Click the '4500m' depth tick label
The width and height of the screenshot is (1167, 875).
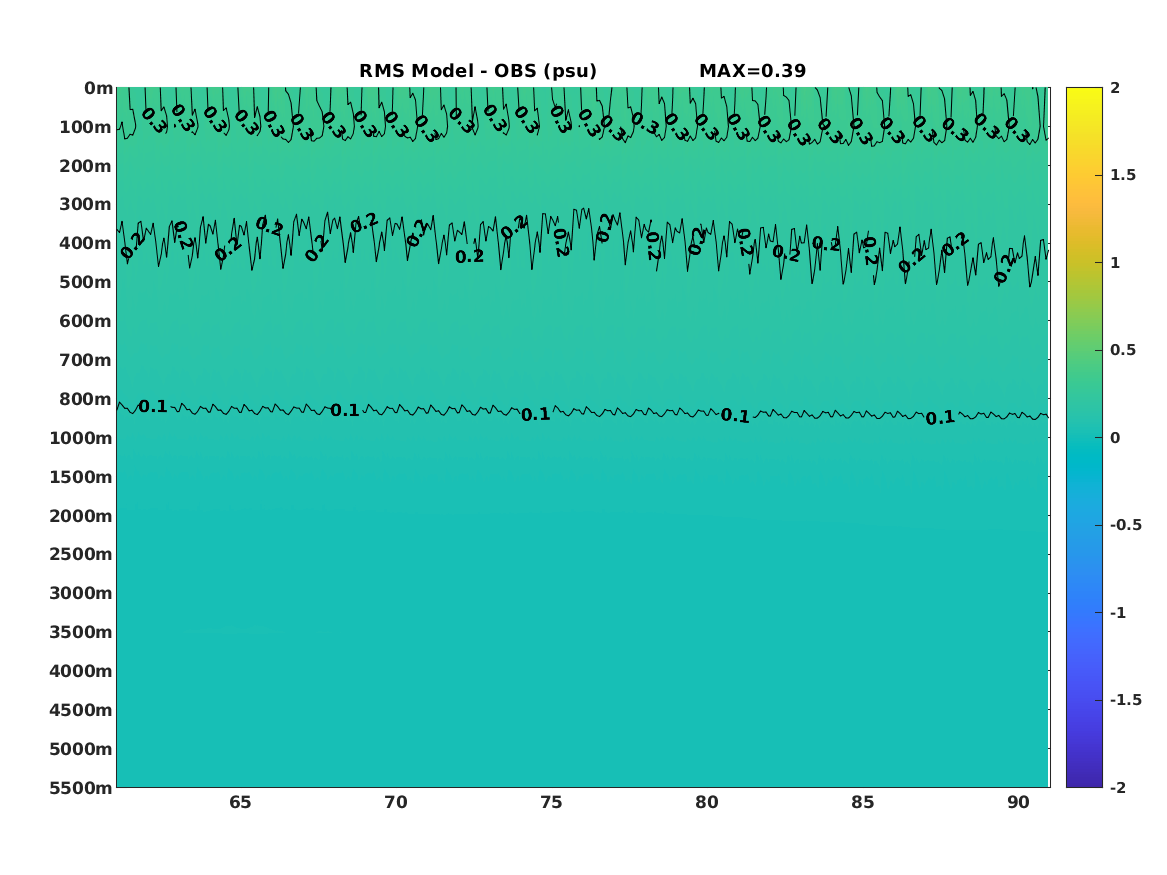[x=81, y=710]
